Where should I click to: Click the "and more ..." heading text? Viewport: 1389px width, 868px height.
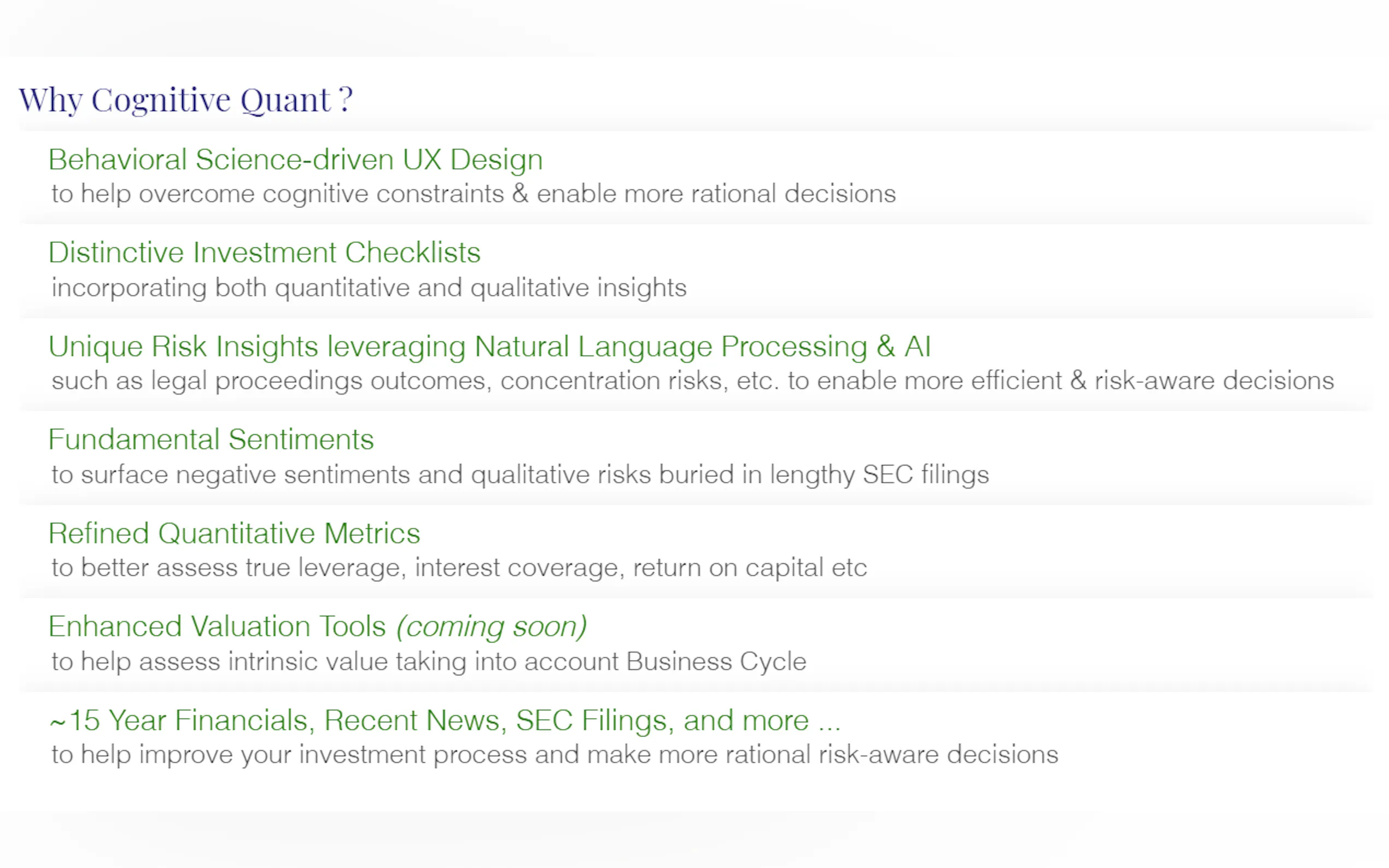(761, 720)
